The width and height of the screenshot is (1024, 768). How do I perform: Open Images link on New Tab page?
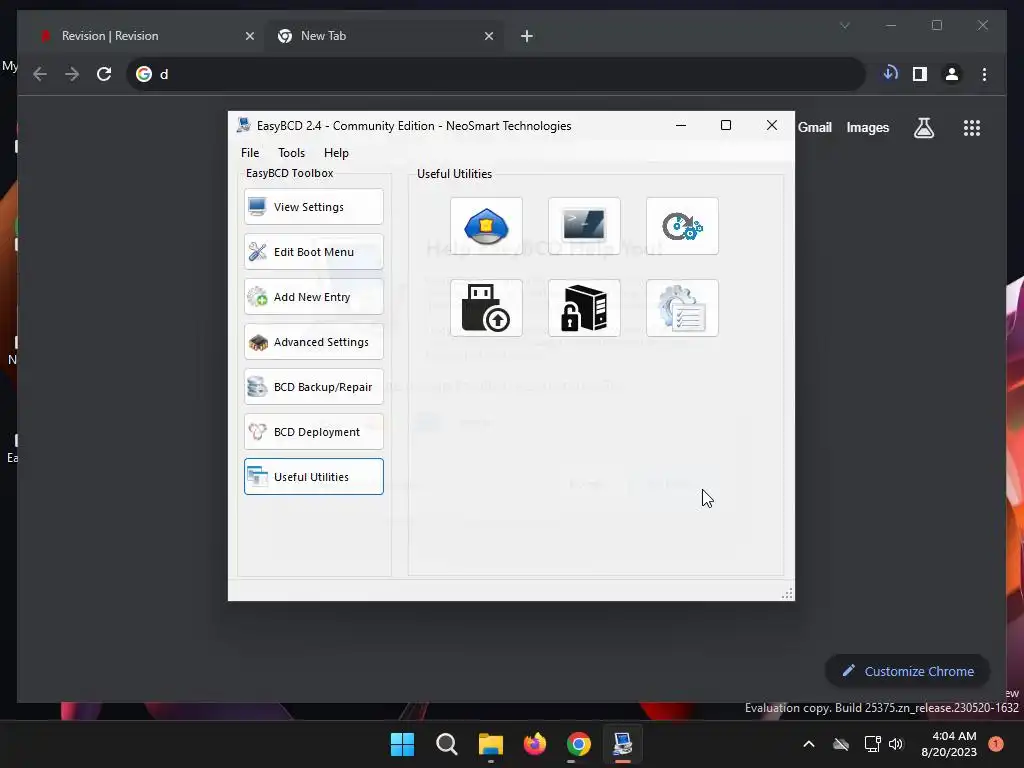click(867, 128)
